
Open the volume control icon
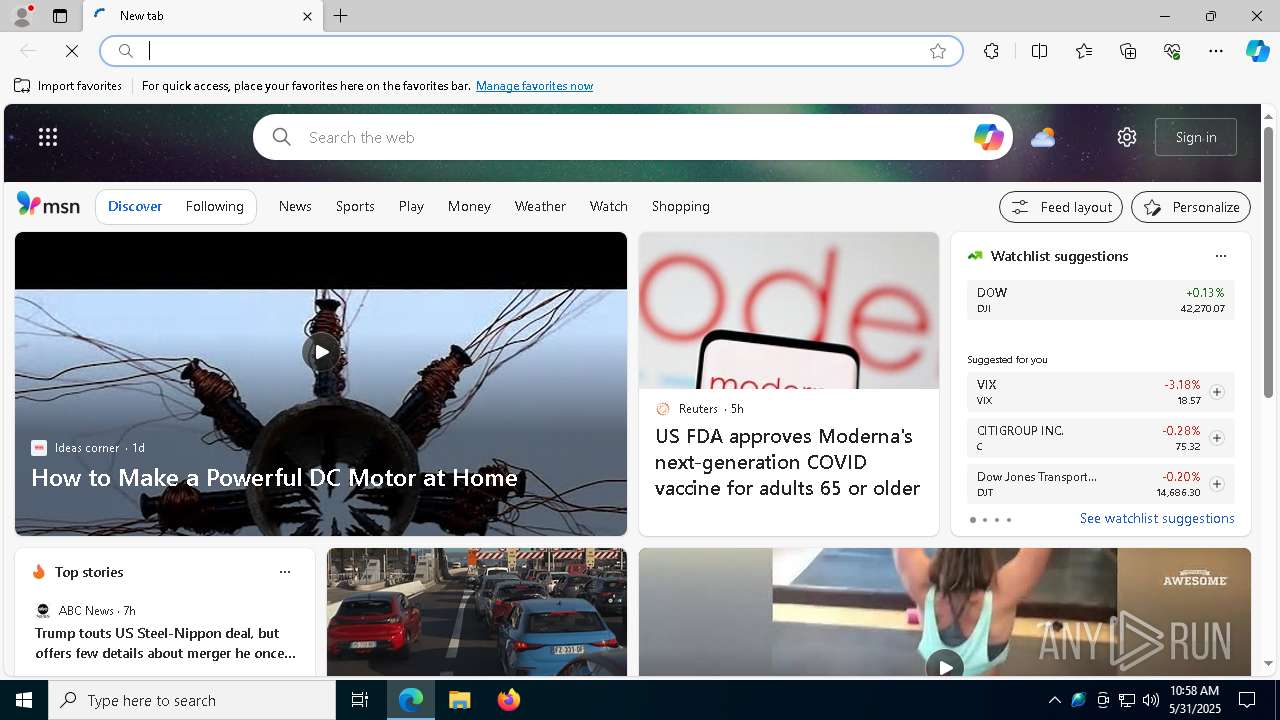[x=1151, y=700]
